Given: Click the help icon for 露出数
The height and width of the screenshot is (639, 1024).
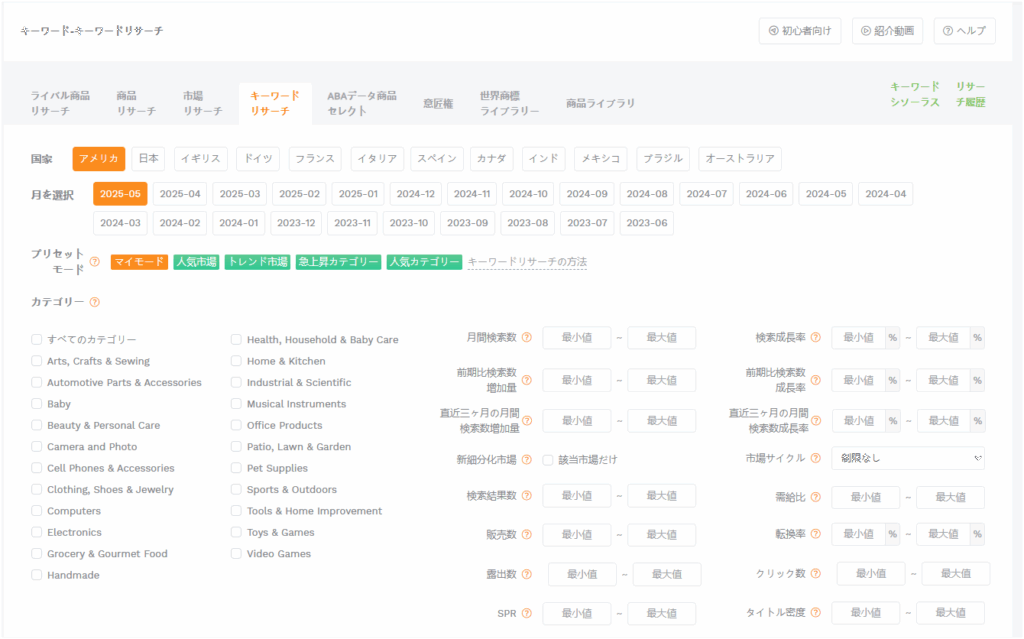Looking at the screenshot, I should click(x=527, y=574).
